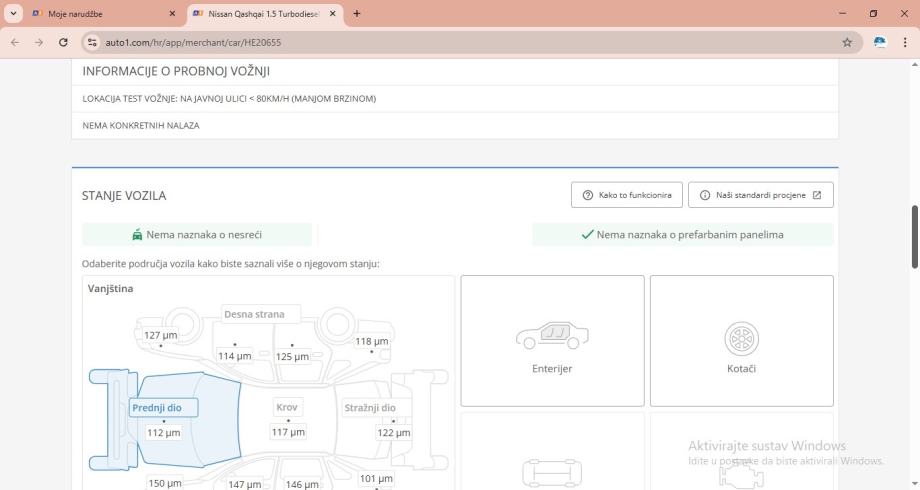Click the Nema naznaka o prefarbanim panelima badge
Image resolution: width=920 pixels, height=490 pixels.
[x=683, y=235]
